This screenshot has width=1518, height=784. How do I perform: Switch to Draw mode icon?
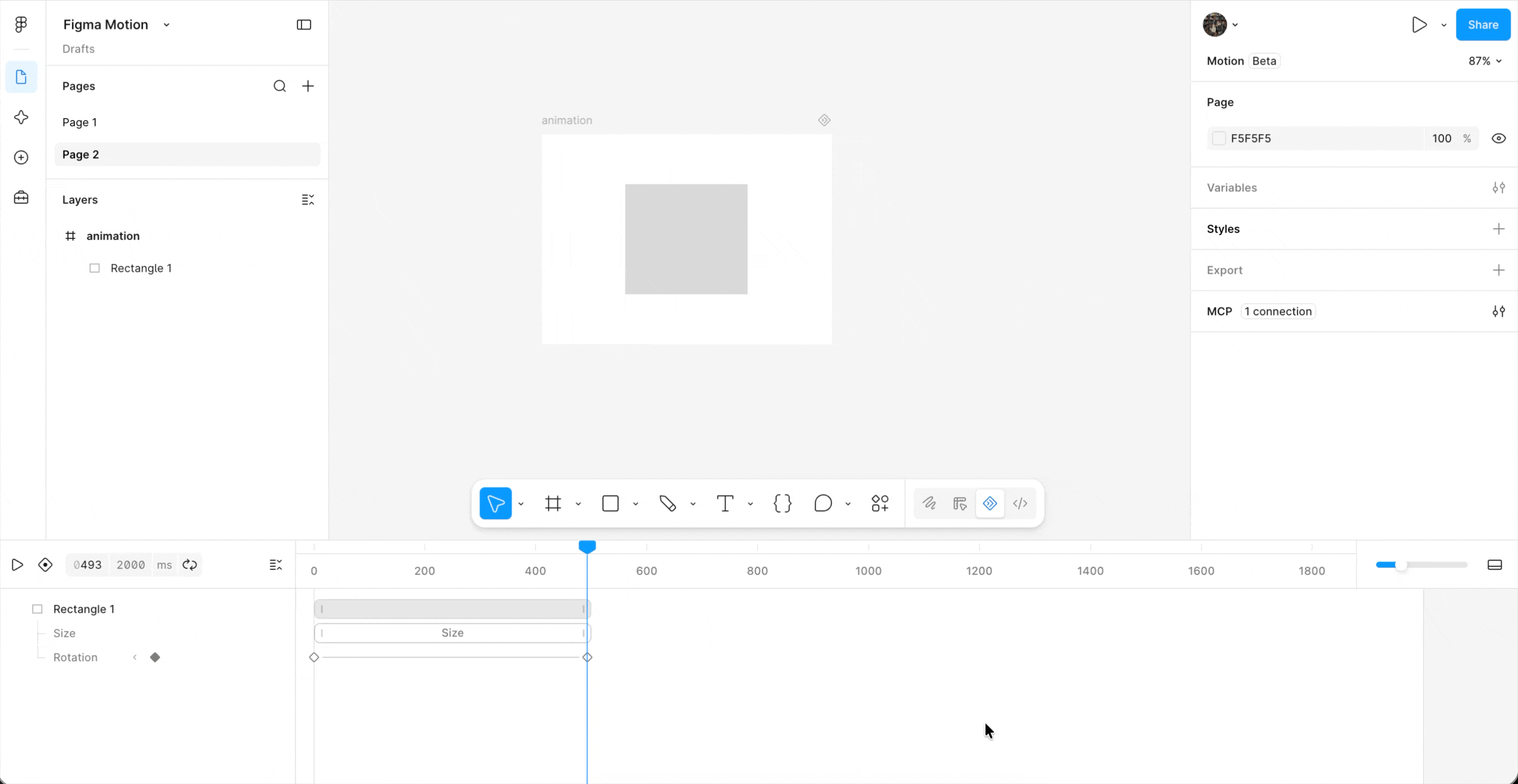(929, 504)
